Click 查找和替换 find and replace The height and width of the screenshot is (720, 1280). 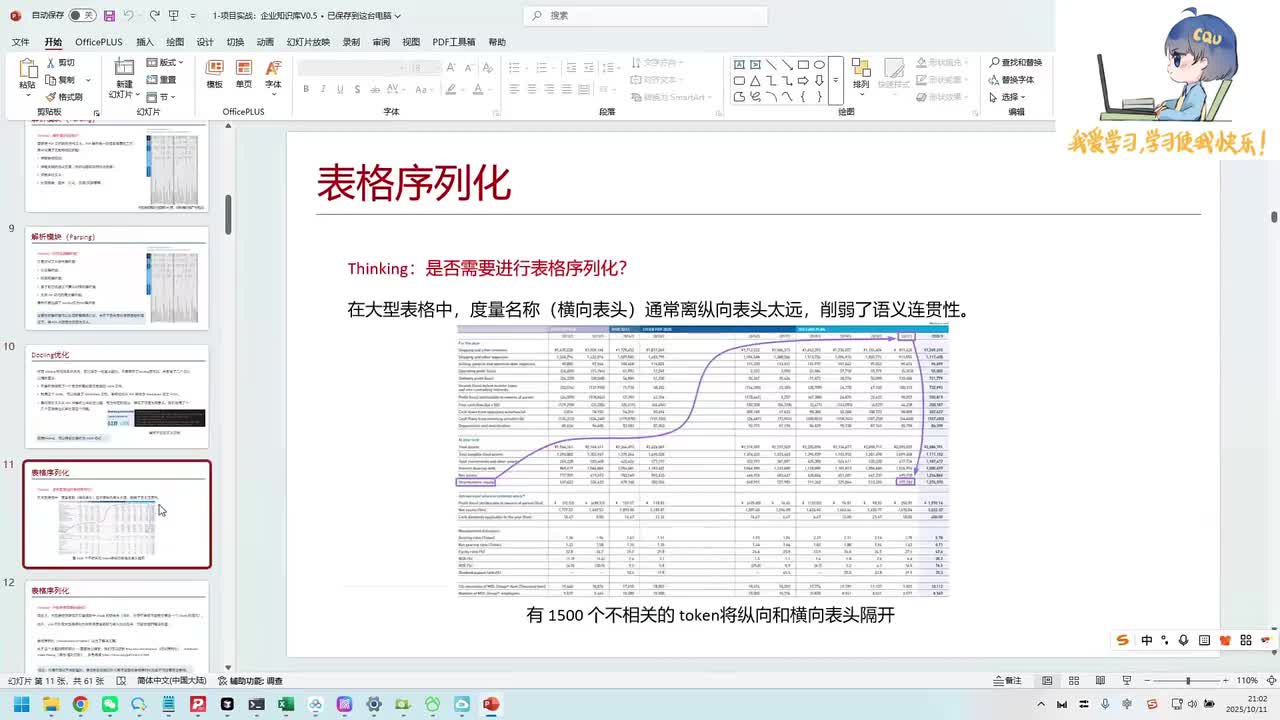(x=1015, y=63)
